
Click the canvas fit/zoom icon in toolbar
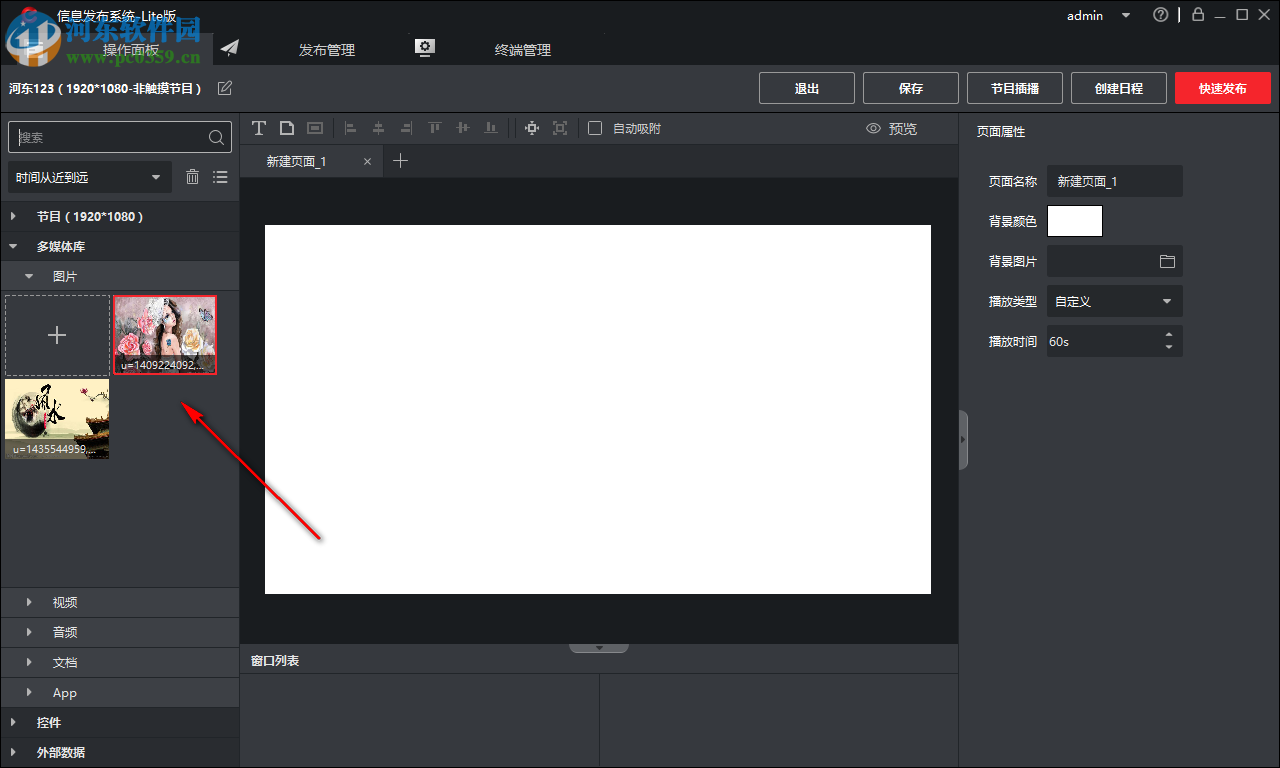coord(560,128)
